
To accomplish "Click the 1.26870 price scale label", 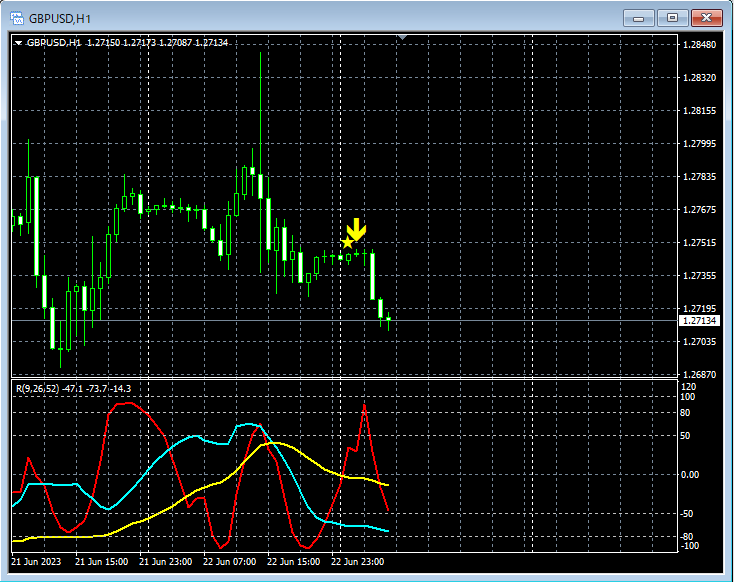I will click(x=699, y=374).
